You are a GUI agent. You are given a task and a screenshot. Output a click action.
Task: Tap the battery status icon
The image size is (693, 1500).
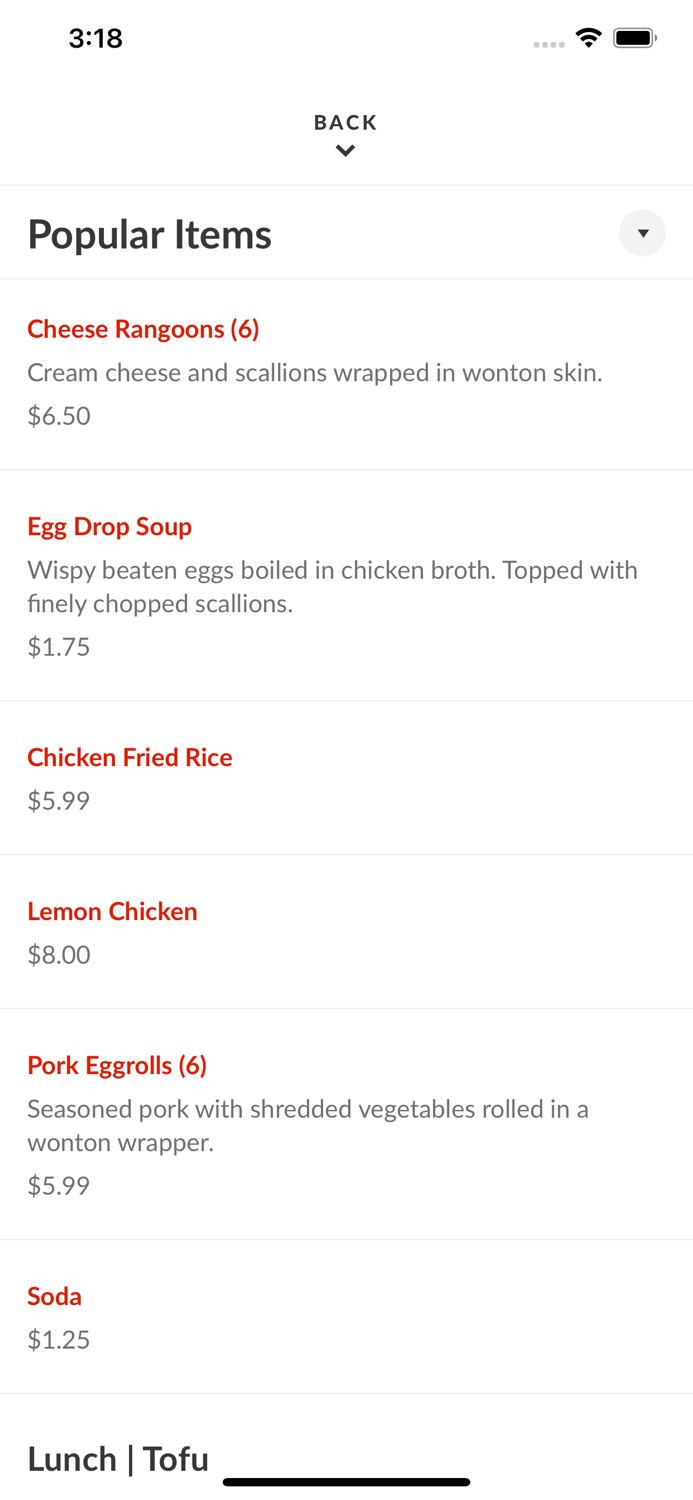click(635, 38)
